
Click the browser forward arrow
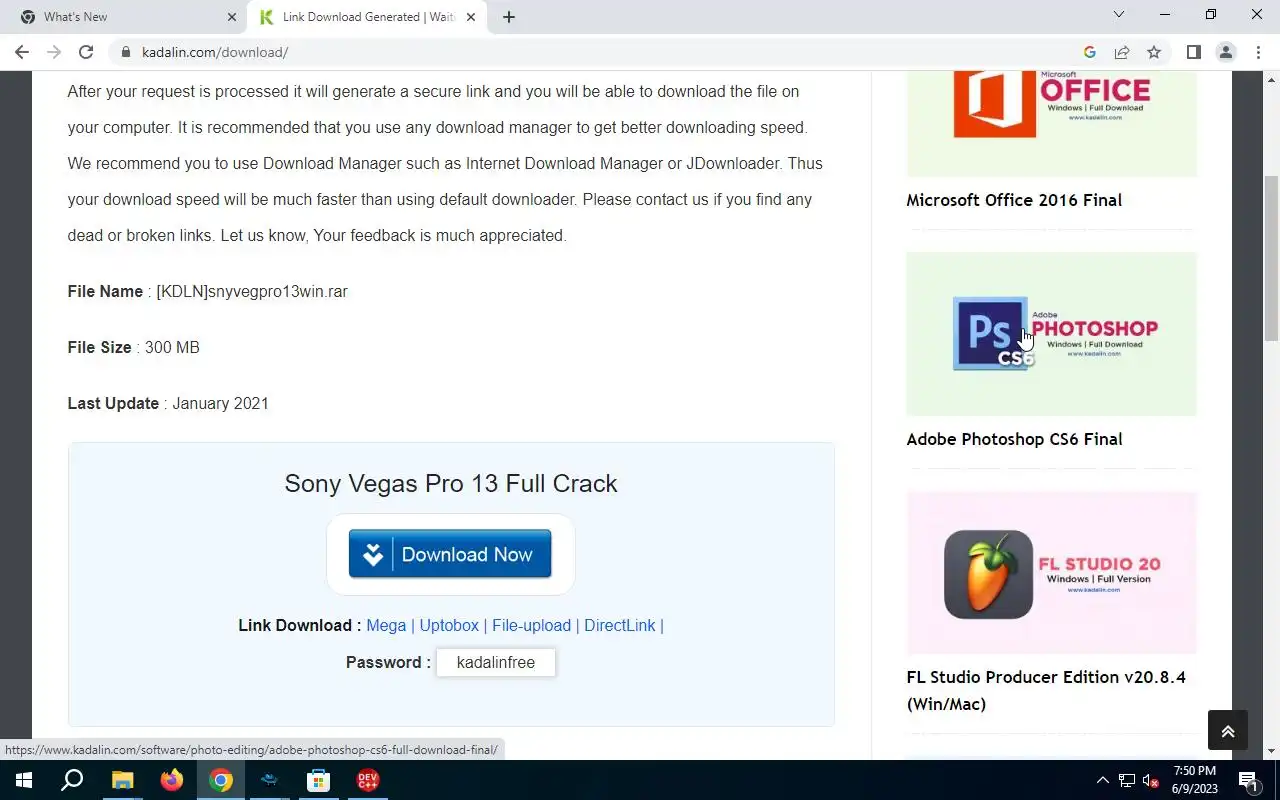pos(54,52)
